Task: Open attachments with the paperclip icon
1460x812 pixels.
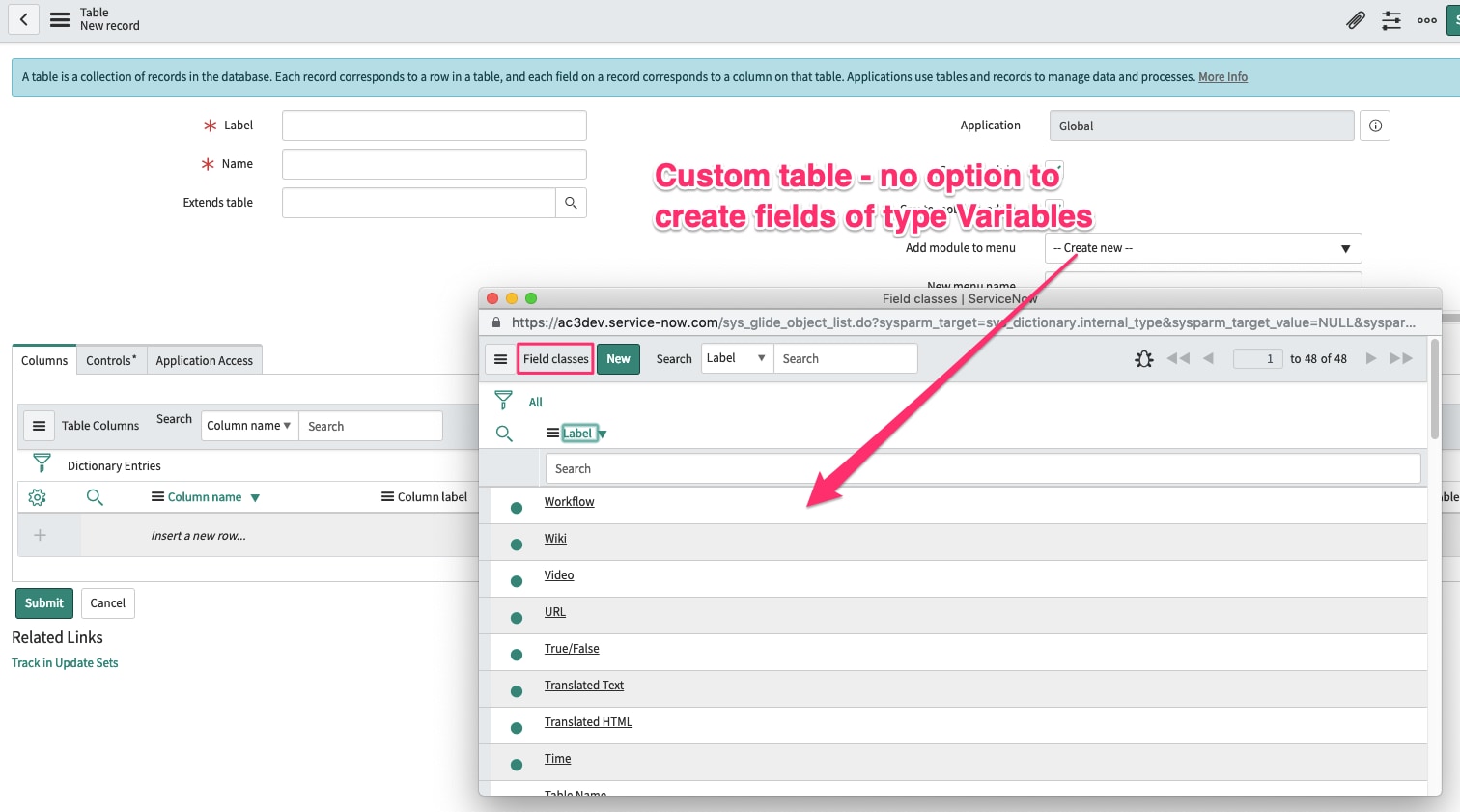Action: click(1355, 19)
